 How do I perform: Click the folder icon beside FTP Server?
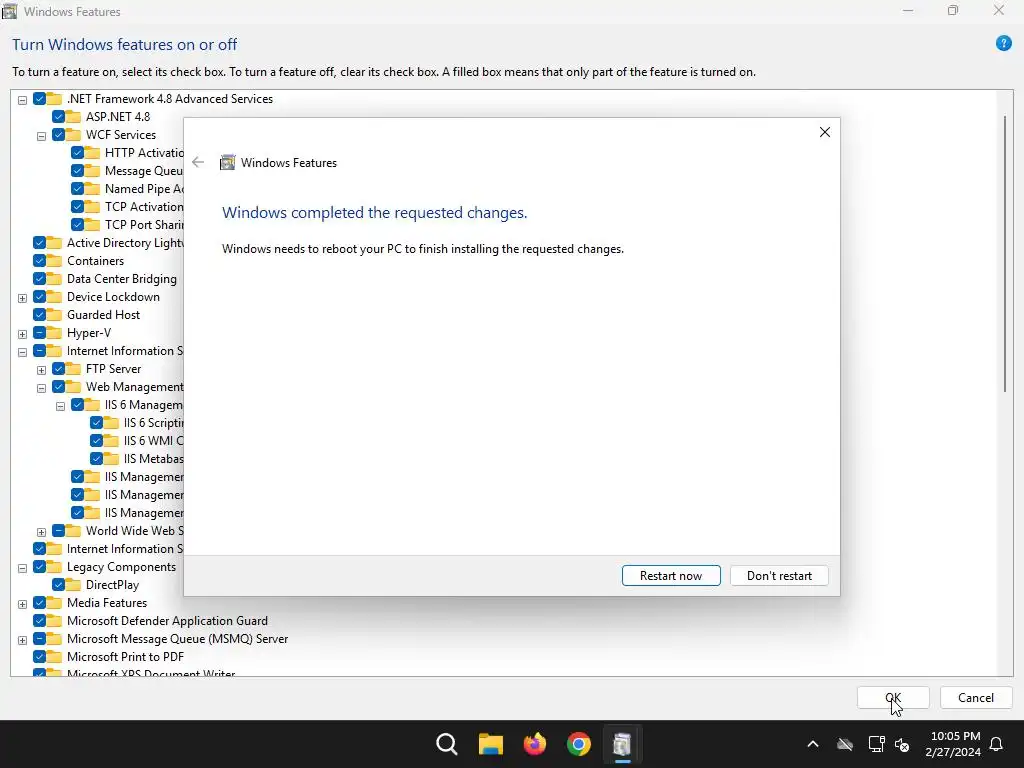click(74, 368)
